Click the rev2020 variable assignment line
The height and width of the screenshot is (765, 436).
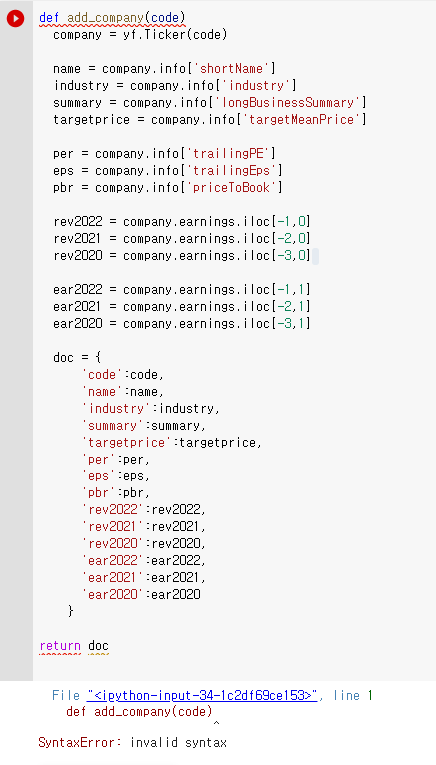pyautogui.click(x=182, y=256)
